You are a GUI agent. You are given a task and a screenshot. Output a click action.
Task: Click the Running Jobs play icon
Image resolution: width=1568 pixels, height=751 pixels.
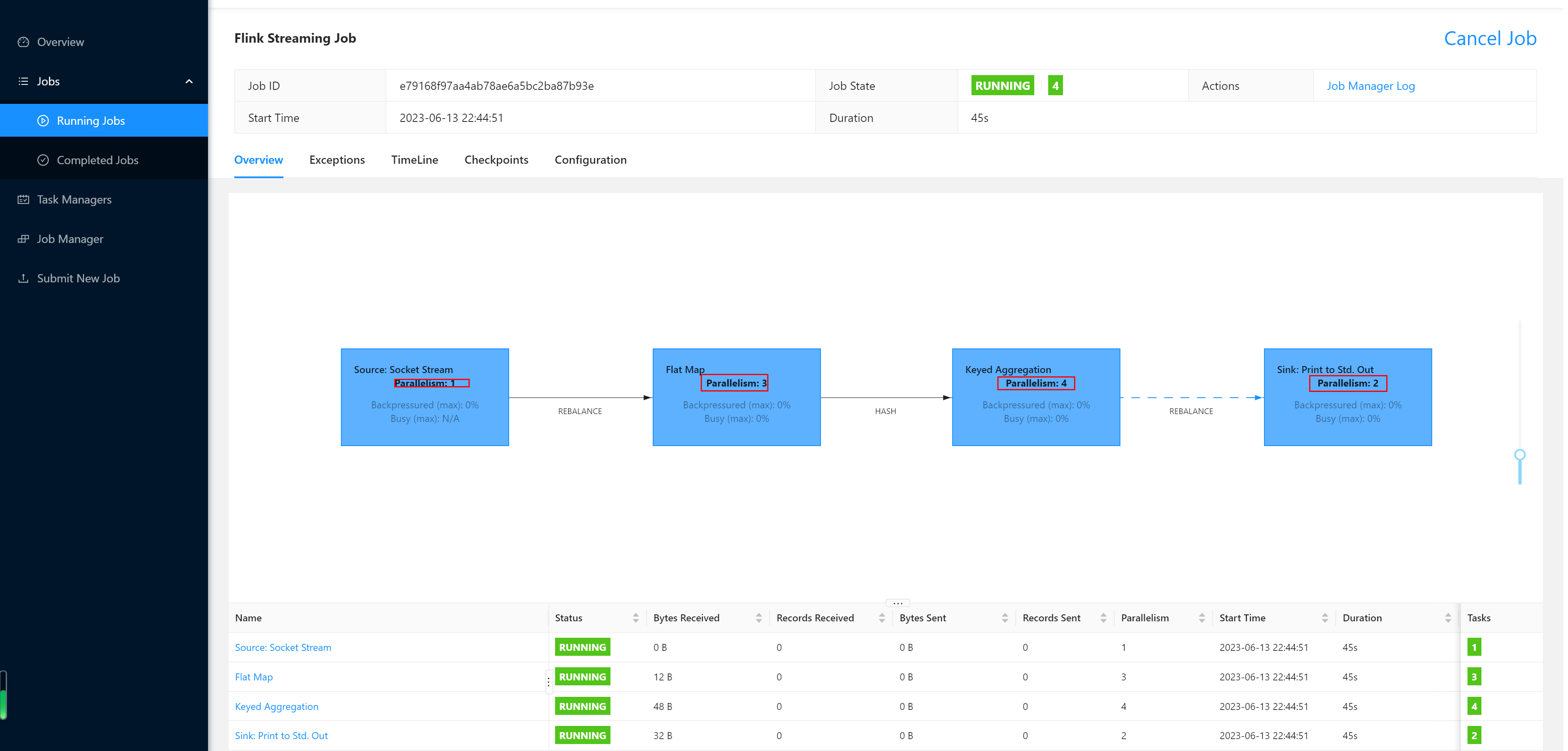43,121
